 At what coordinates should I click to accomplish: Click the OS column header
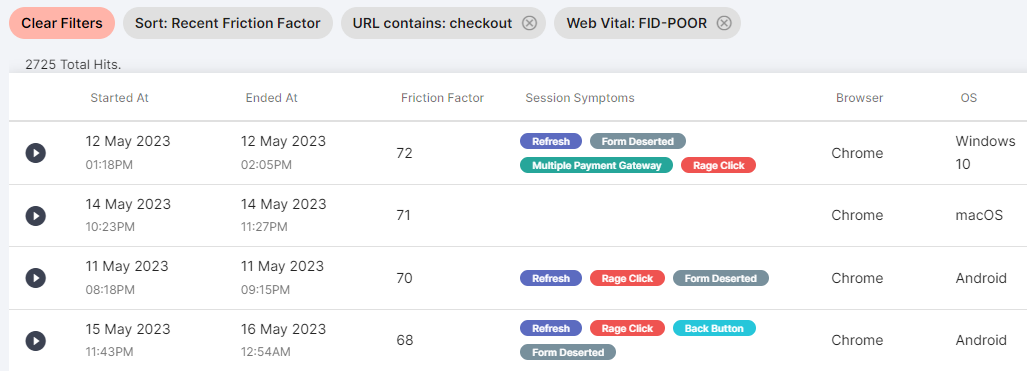click(x=969, y=98)
